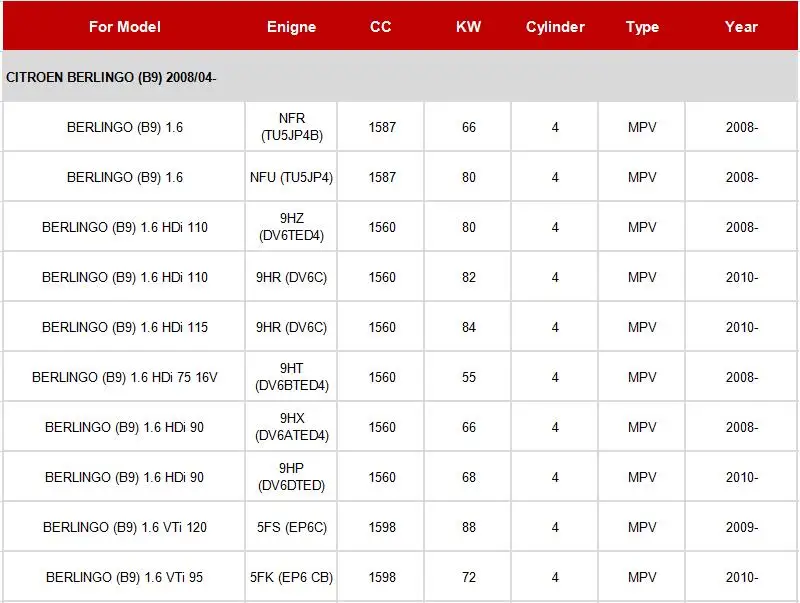Click the 'Cylinder' column header
The width and height of the screenshot is (800, 603).
coord(555,27)
